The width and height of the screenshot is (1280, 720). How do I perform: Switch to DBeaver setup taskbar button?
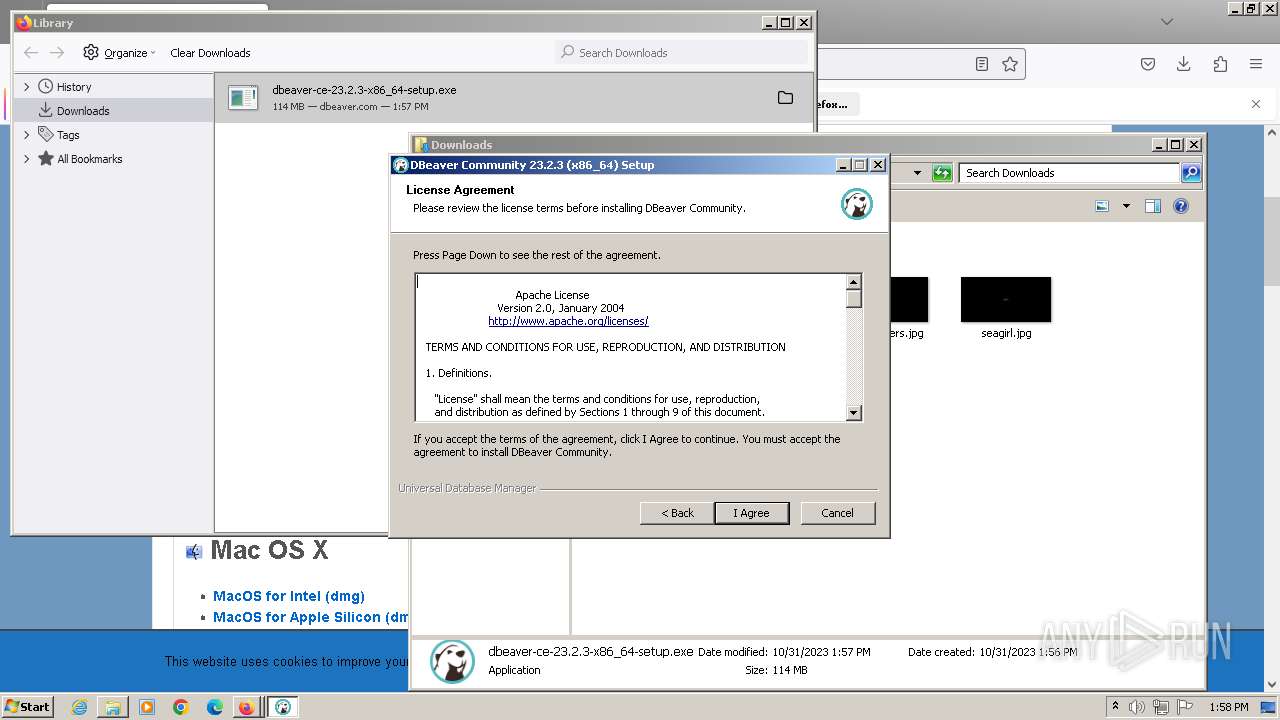283,707
